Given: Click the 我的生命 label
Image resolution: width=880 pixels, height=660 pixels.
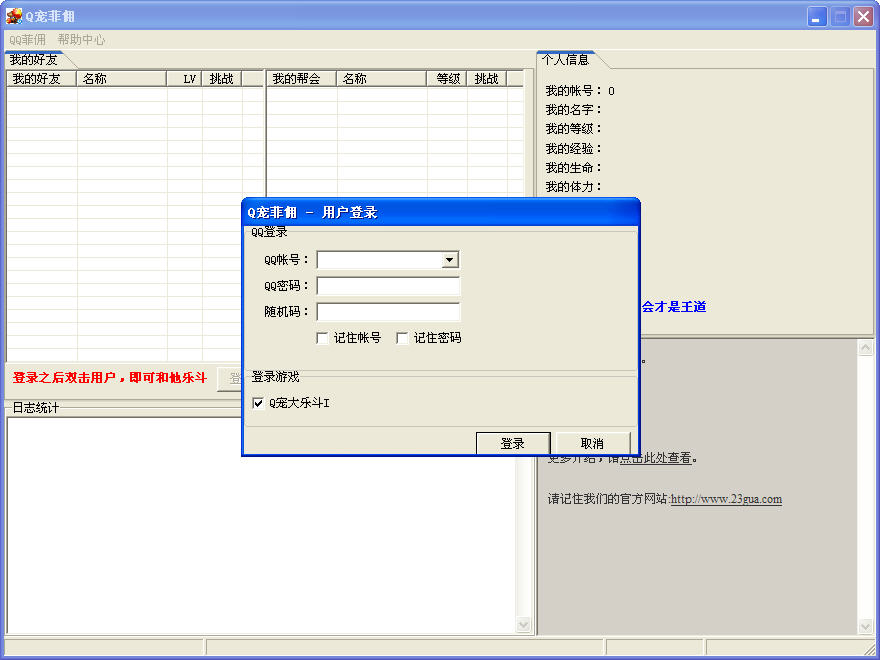Looking at the screenshot, I should pyautogui.click(x=574, y=167).
